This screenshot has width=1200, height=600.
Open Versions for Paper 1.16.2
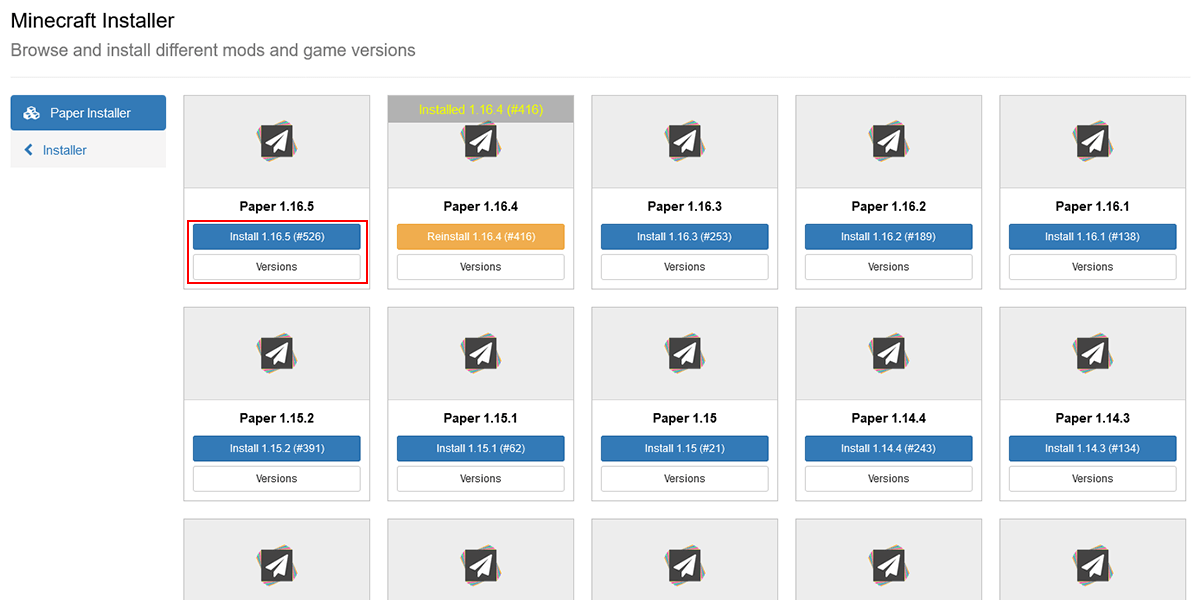tap(889, 267)
